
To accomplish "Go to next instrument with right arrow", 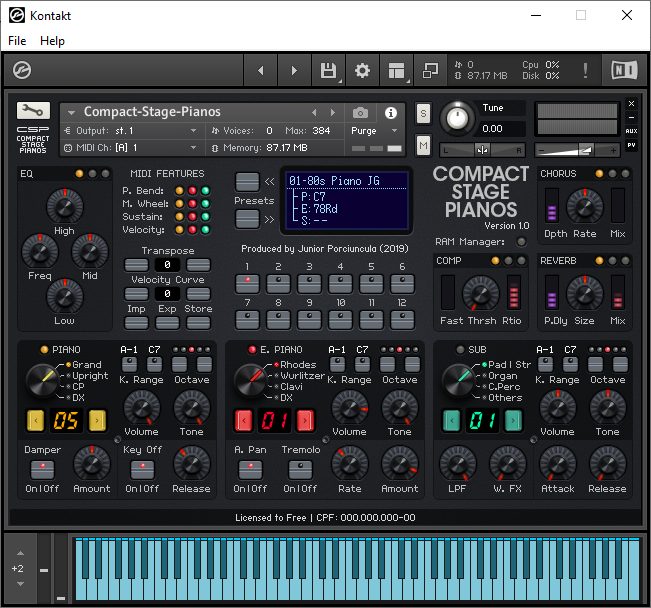I will tap(294, 71).
